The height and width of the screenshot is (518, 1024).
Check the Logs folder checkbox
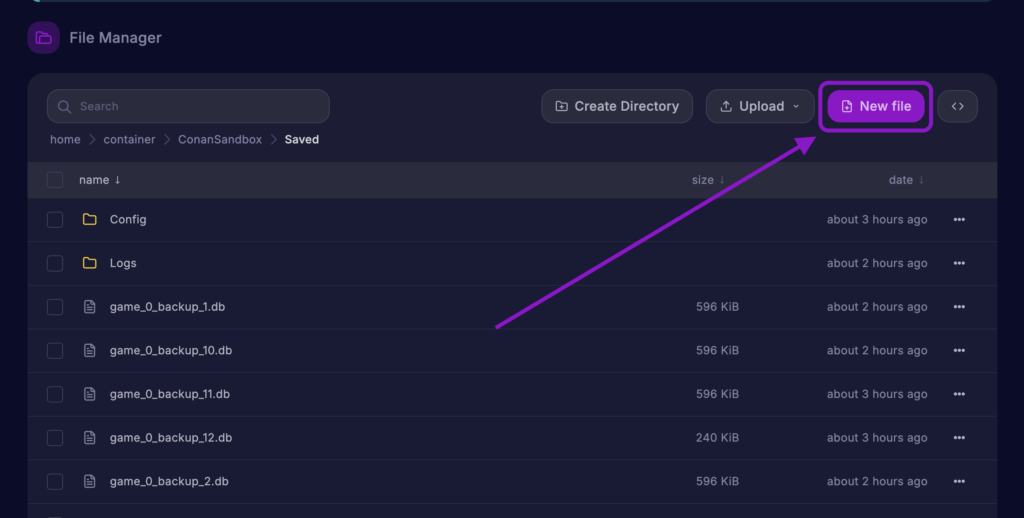[55, 263]
